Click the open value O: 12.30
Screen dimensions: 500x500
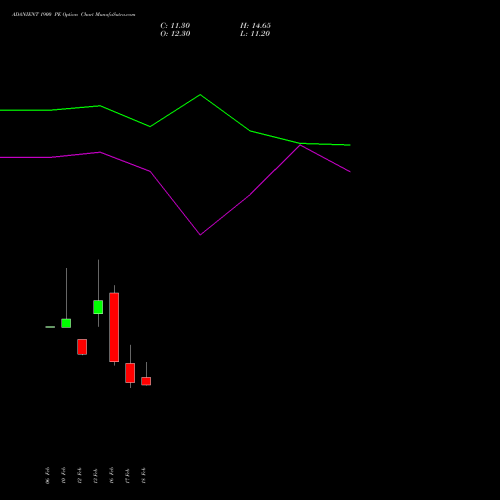pos(175,34)
